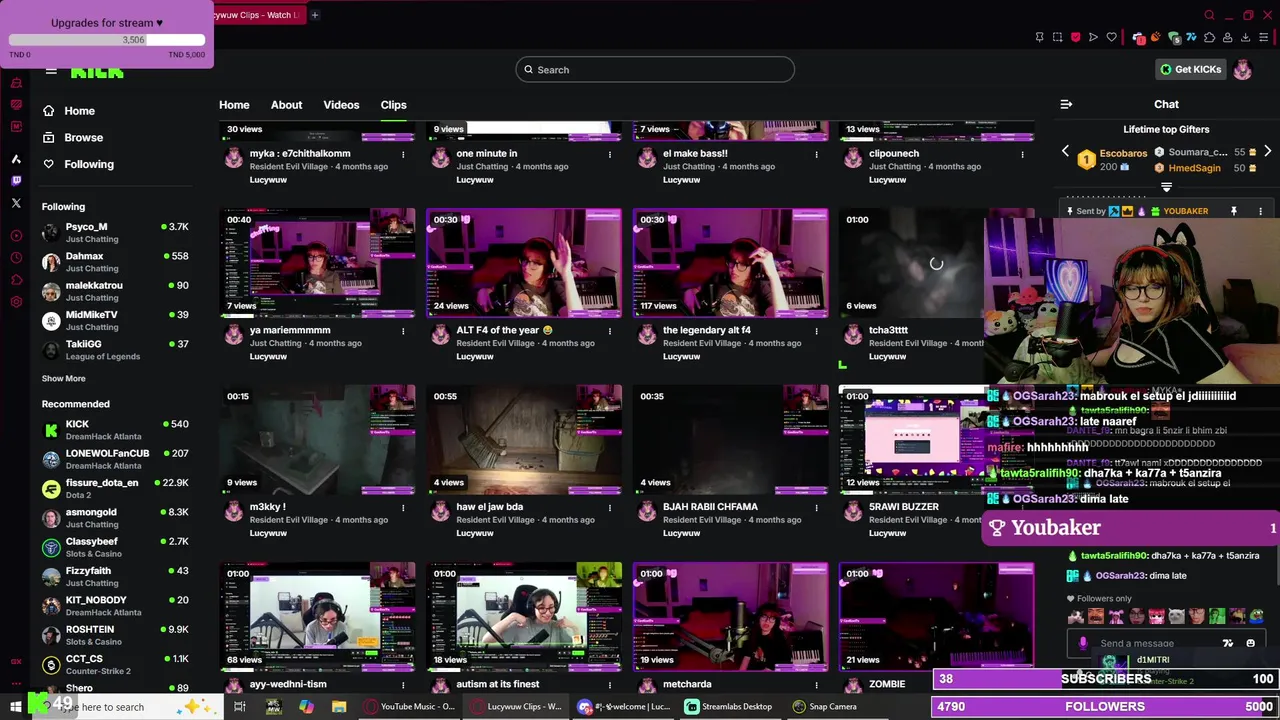
Task: Open options for 'BJAH RABII CHFAMA' clip
Action: [817, 508]
